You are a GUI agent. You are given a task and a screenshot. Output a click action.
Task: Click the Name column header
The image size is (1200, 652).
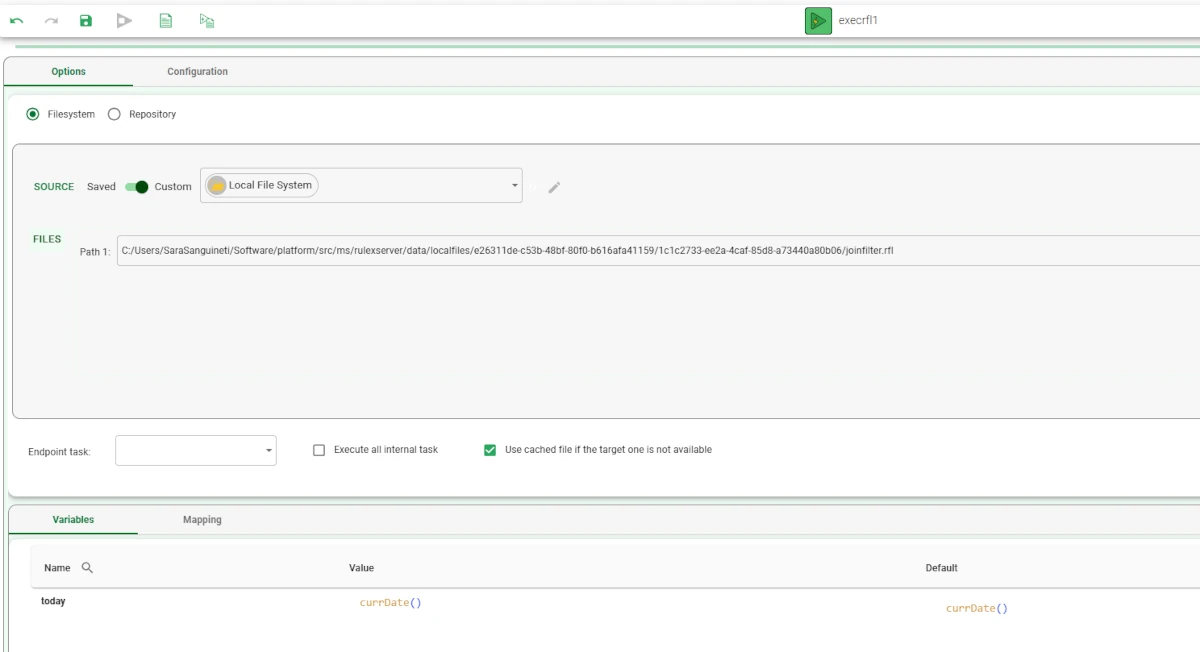(x=57, y=568)
